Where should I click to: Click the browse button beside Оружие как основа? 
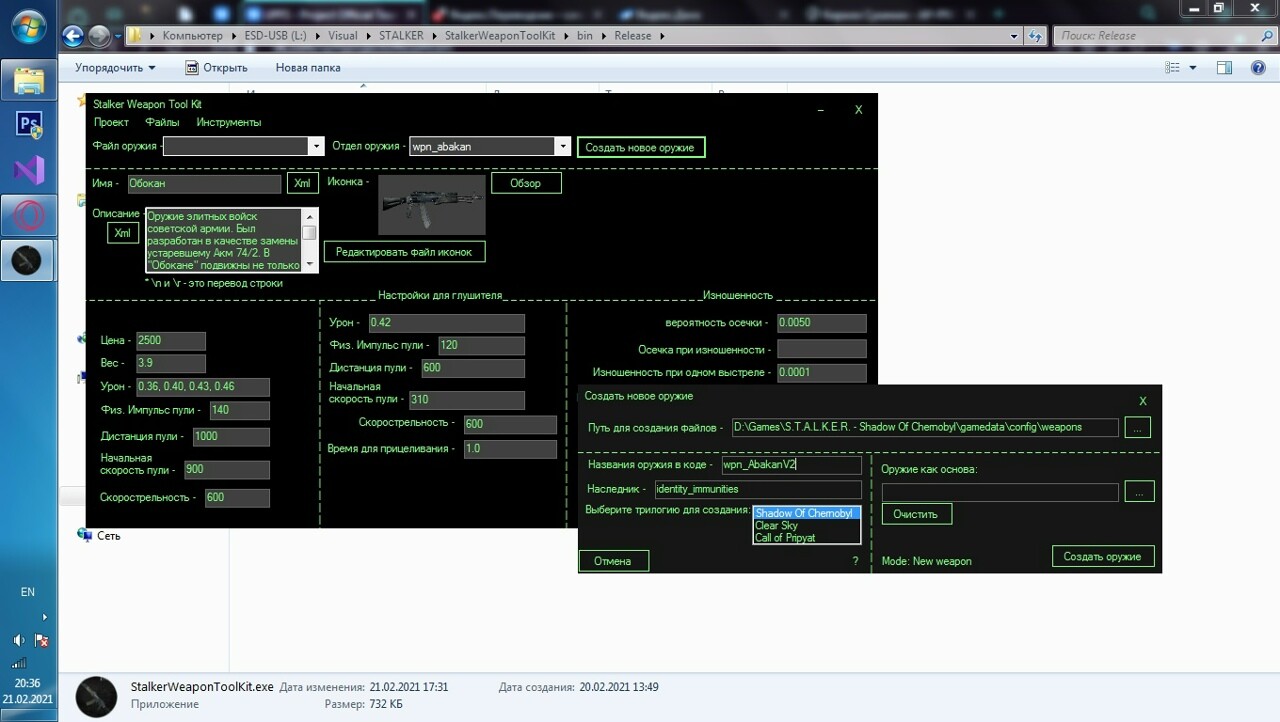click(x=1139, y=491)
